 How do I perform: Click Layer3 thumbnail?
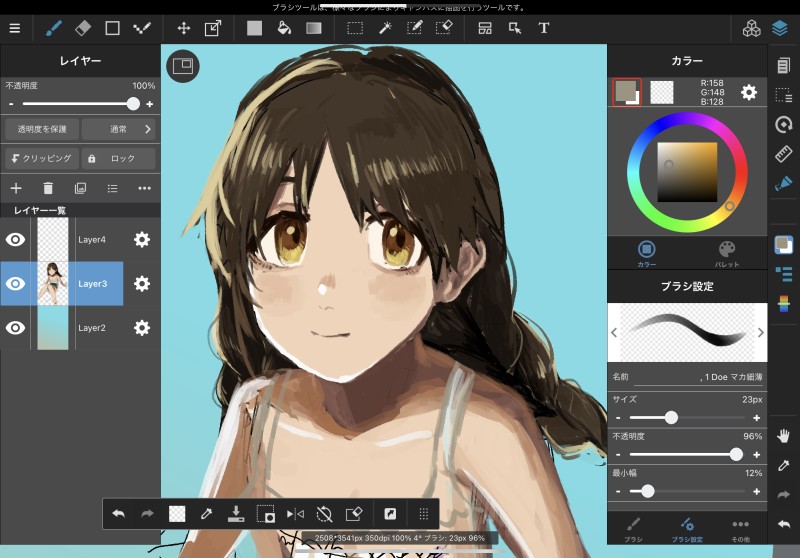click(53, 284)
